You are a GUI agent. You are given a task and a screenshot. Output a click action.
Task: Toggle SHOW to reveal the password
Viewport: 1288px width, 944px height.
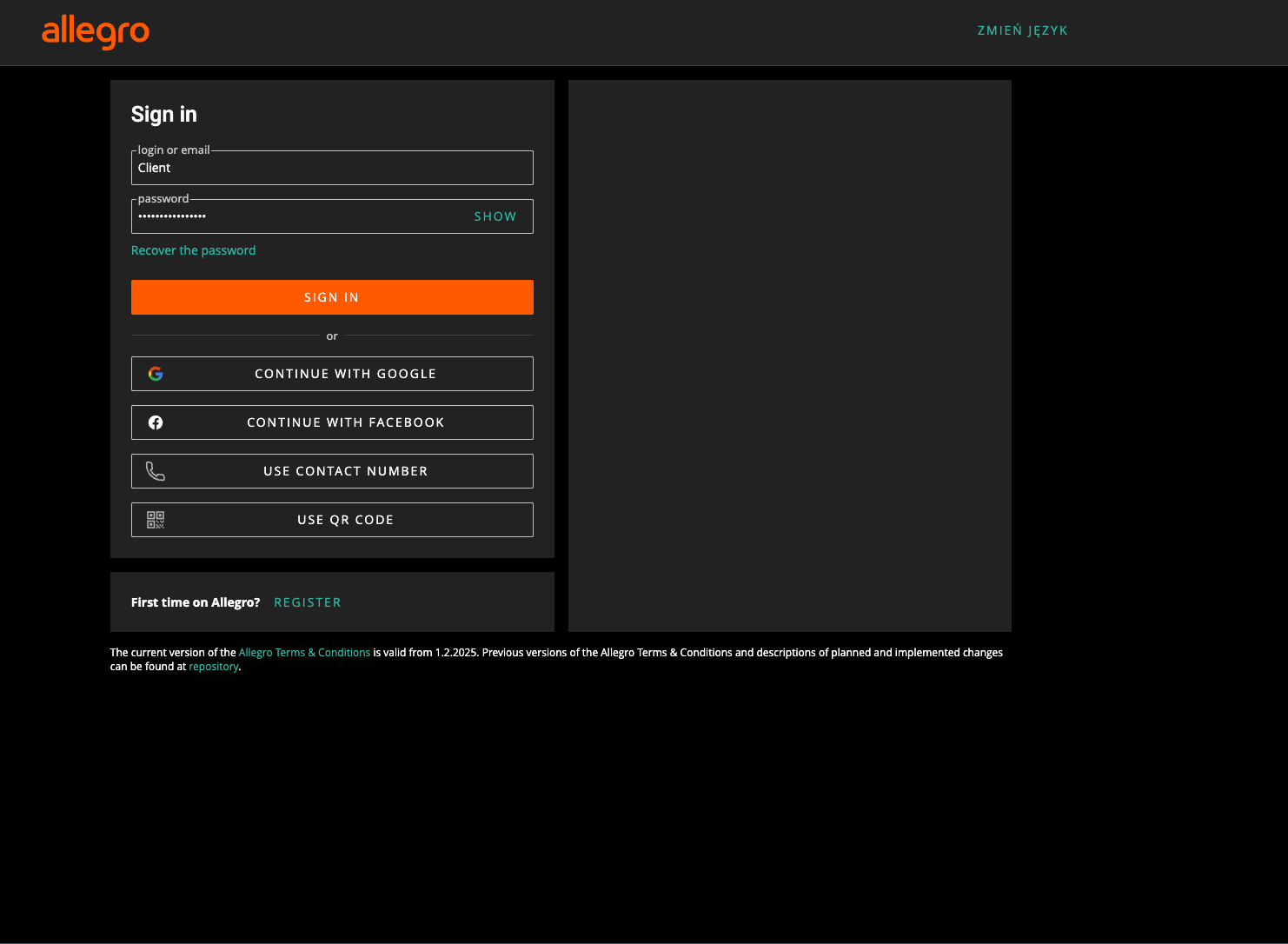(495, 216)
